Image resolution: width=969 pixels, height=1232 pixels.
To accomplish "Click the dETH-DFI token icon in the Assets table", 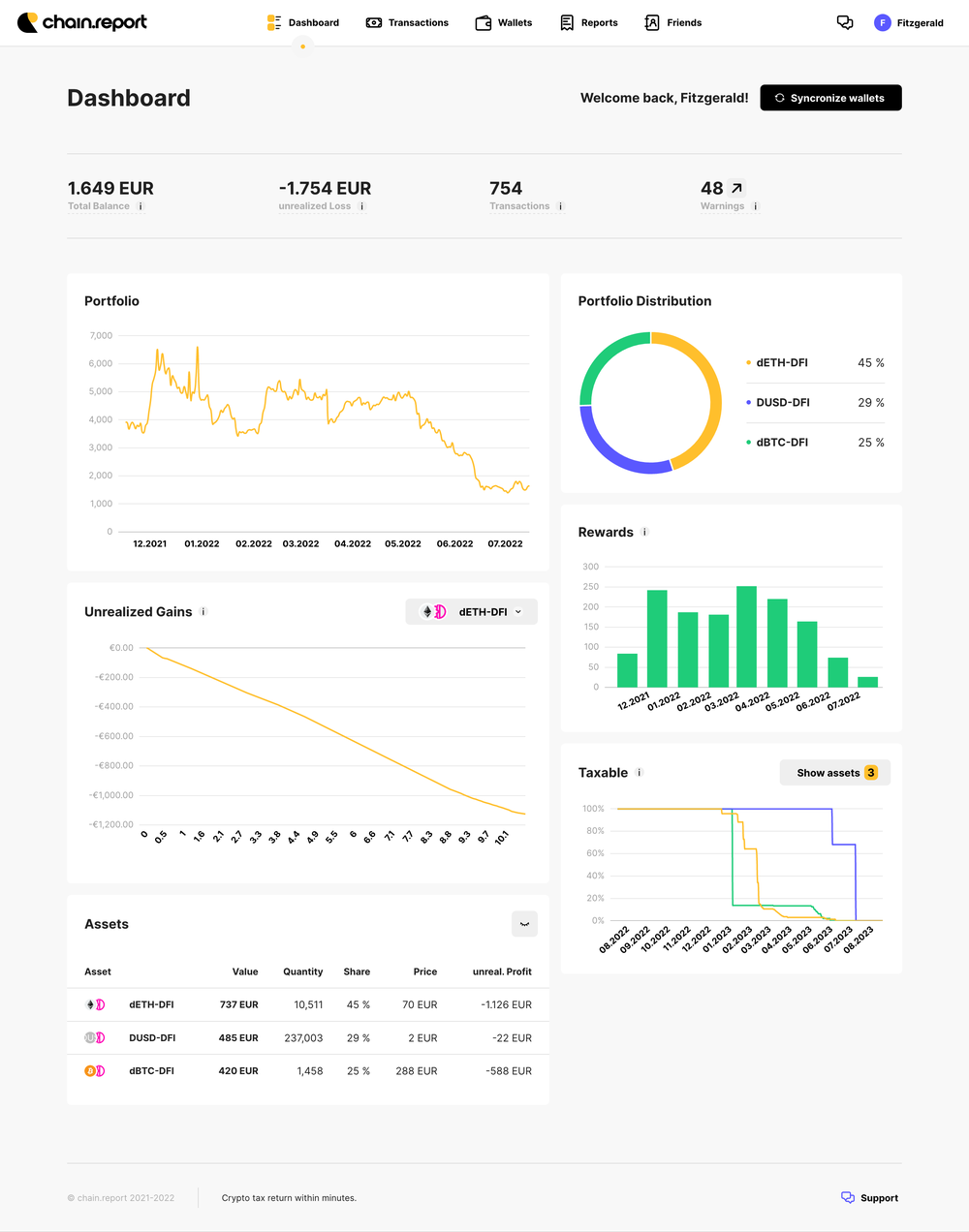I will point(94,1004).
